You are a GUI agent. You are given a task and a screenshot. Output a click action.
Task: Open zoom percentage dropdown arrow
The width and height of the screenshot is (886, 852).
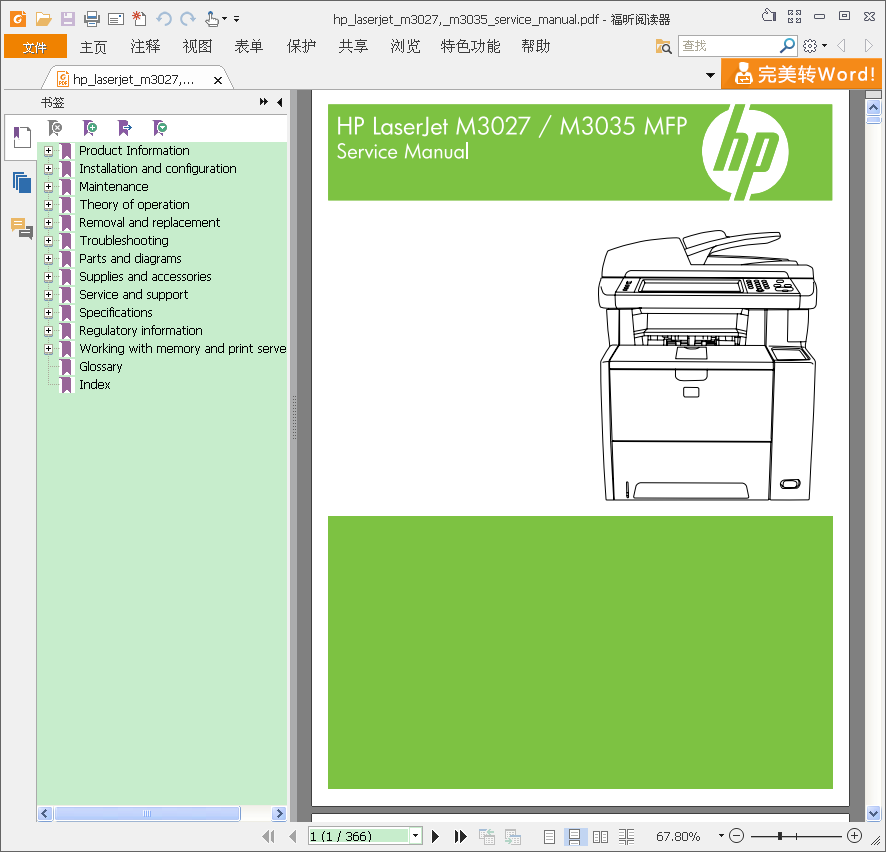(x=721, y=836)
